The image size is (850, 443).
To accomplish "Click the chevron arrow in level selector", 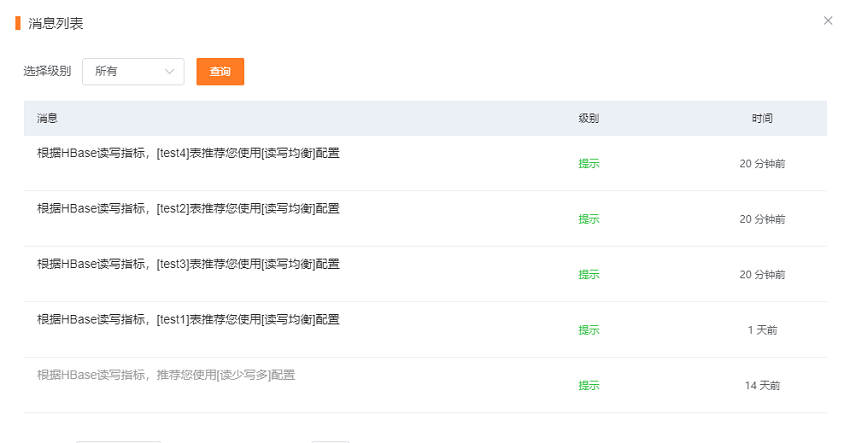I will pos(170,71).
